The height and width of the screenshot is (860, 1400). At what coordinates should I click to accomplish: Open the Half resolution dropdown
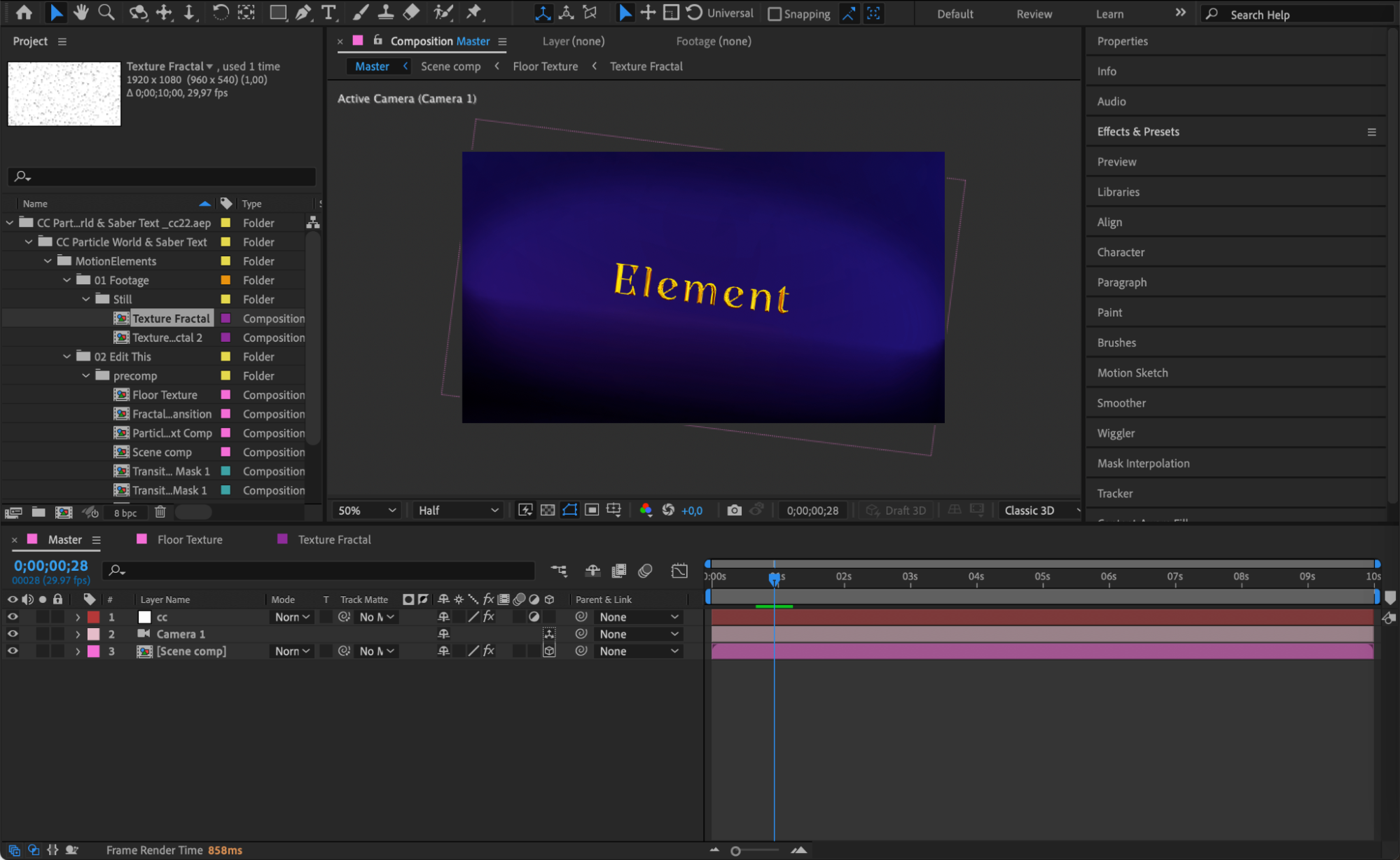click(459, 511)
